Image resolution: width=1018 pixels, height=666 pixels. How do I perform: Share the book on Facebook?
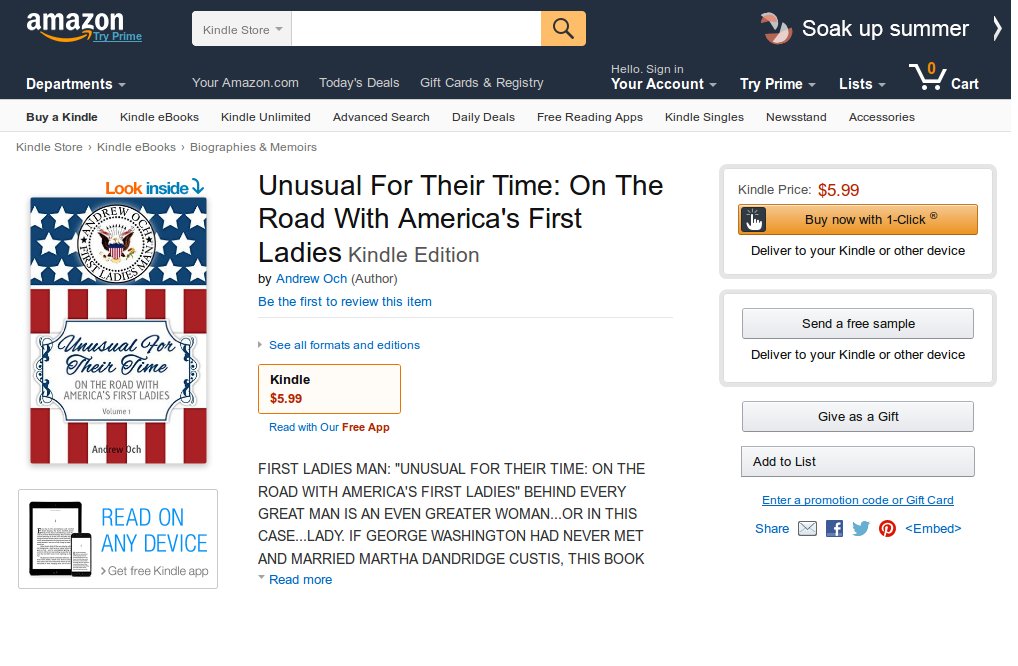pyautogui.click(x=834, y=529)
